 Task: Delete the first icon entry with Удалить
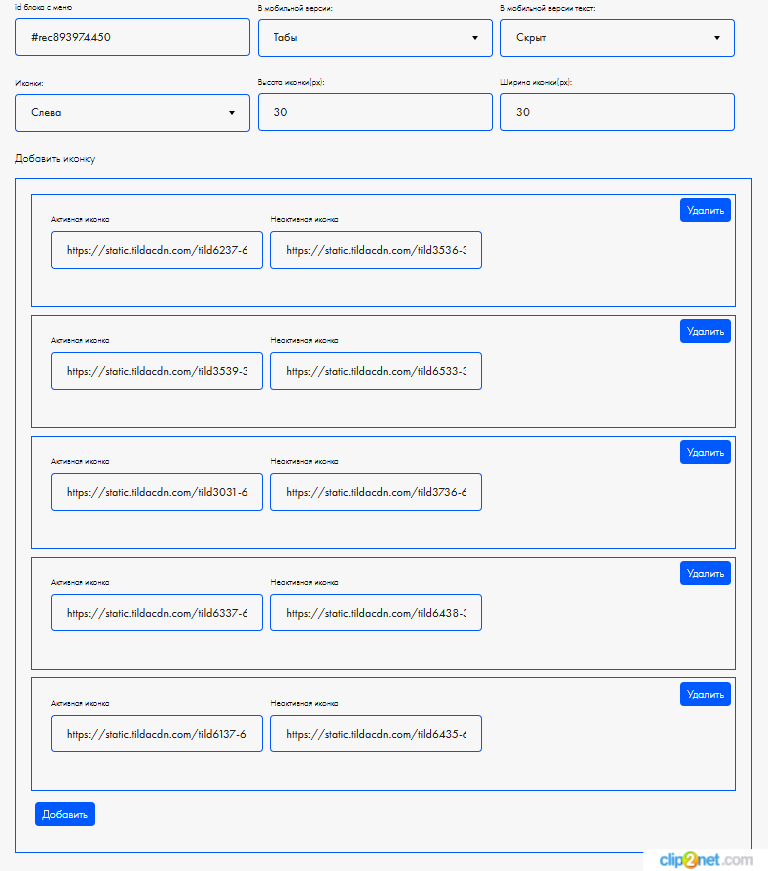(705, 210)
